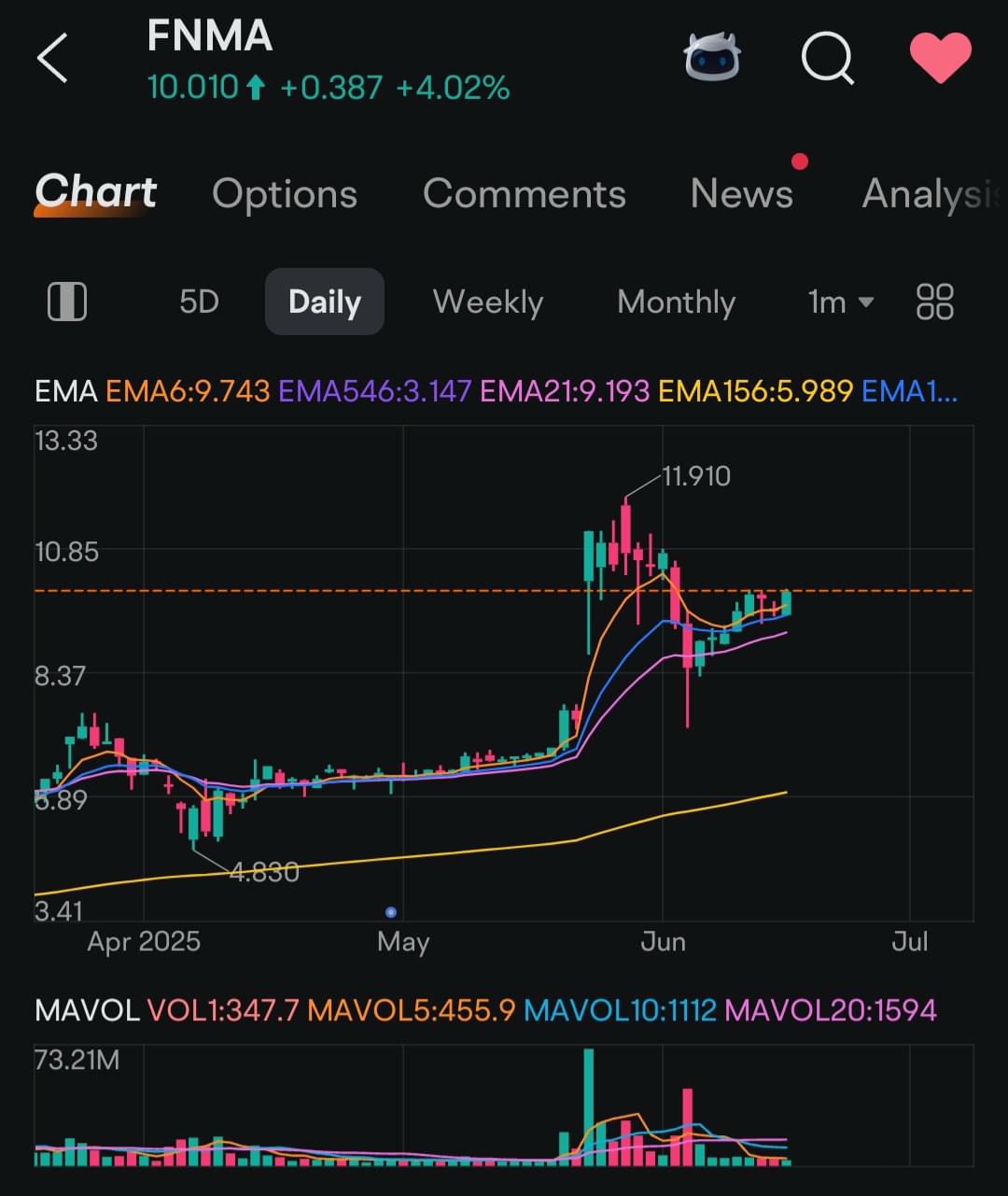Tap the EMA156:5.989 value
Viewport: 1008px width, 1196px height.
point(755,390)
